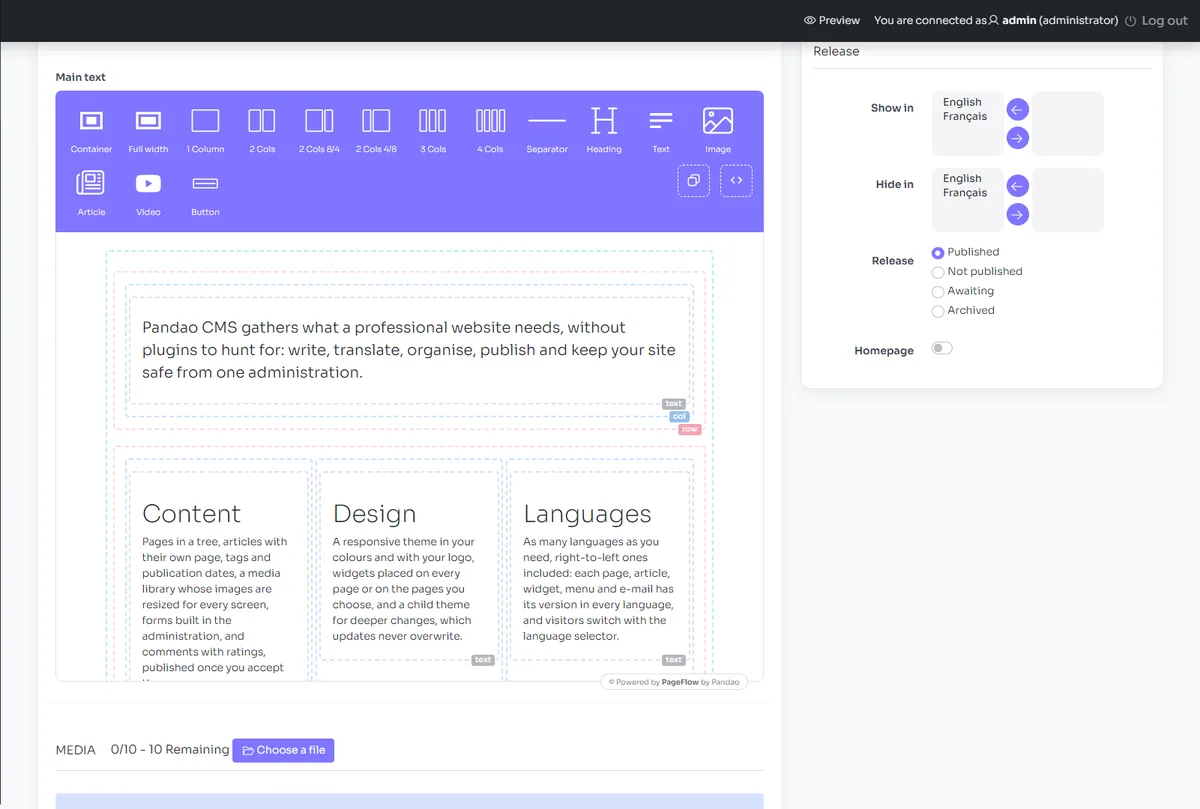Click the text tag under Design column
The image size is (1200, 809).
point(483,660)
